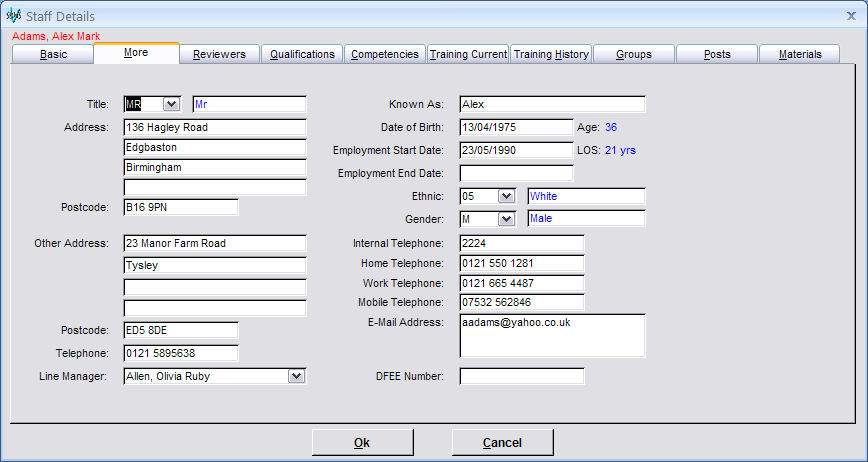Open the Reviewers tab
The image size is (868, 462).
tap(219, 54)
